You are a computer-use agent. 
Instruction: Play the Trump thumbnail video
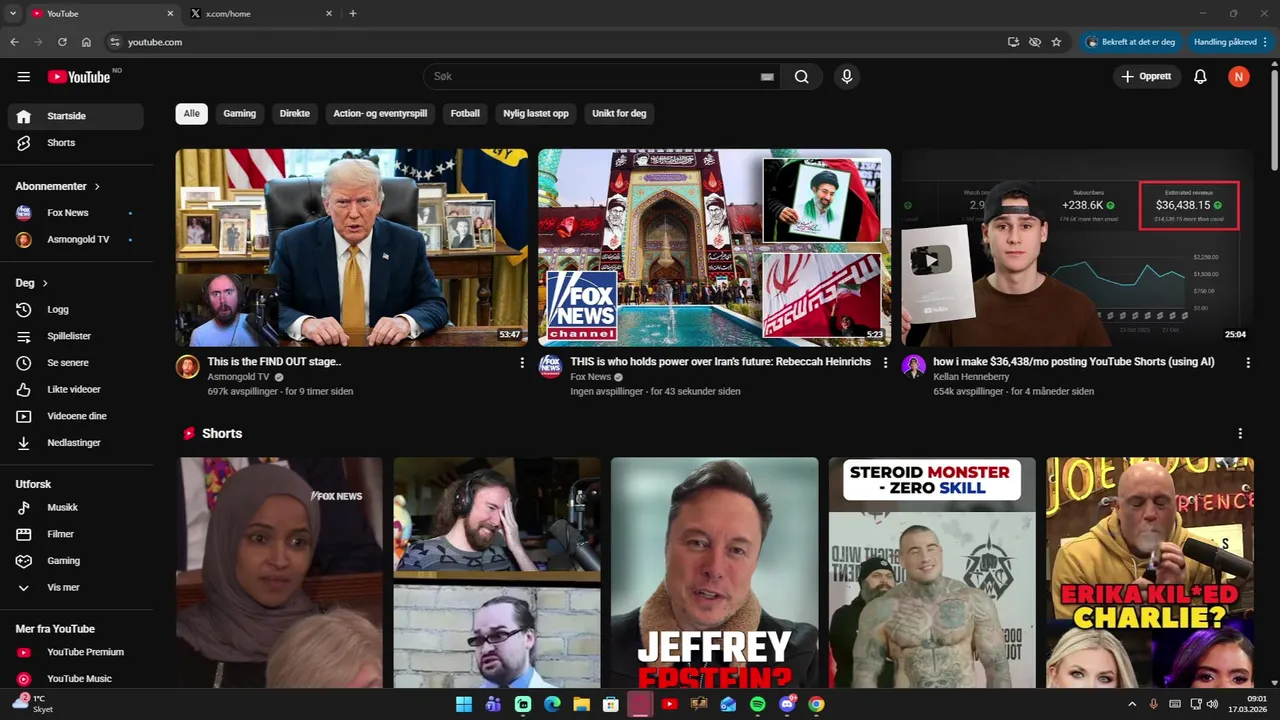click(352, 247)
